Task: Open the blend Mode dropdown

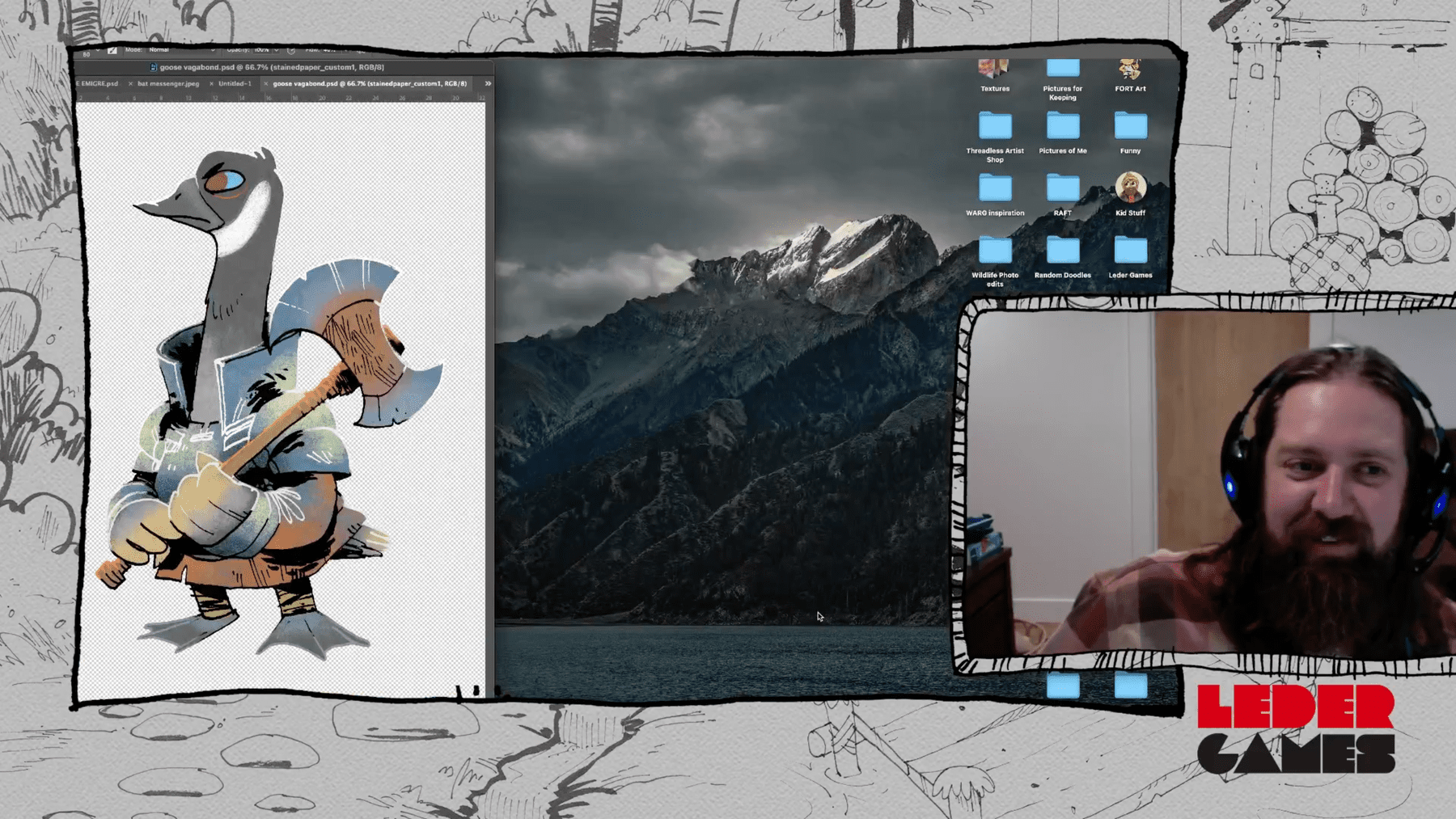Action: (181, 50)
